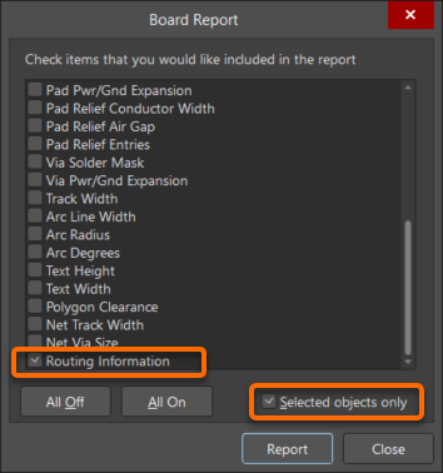Toggle Selected objects only checkbox
Screen dimensions: 443x473
[x=269, y=401]
